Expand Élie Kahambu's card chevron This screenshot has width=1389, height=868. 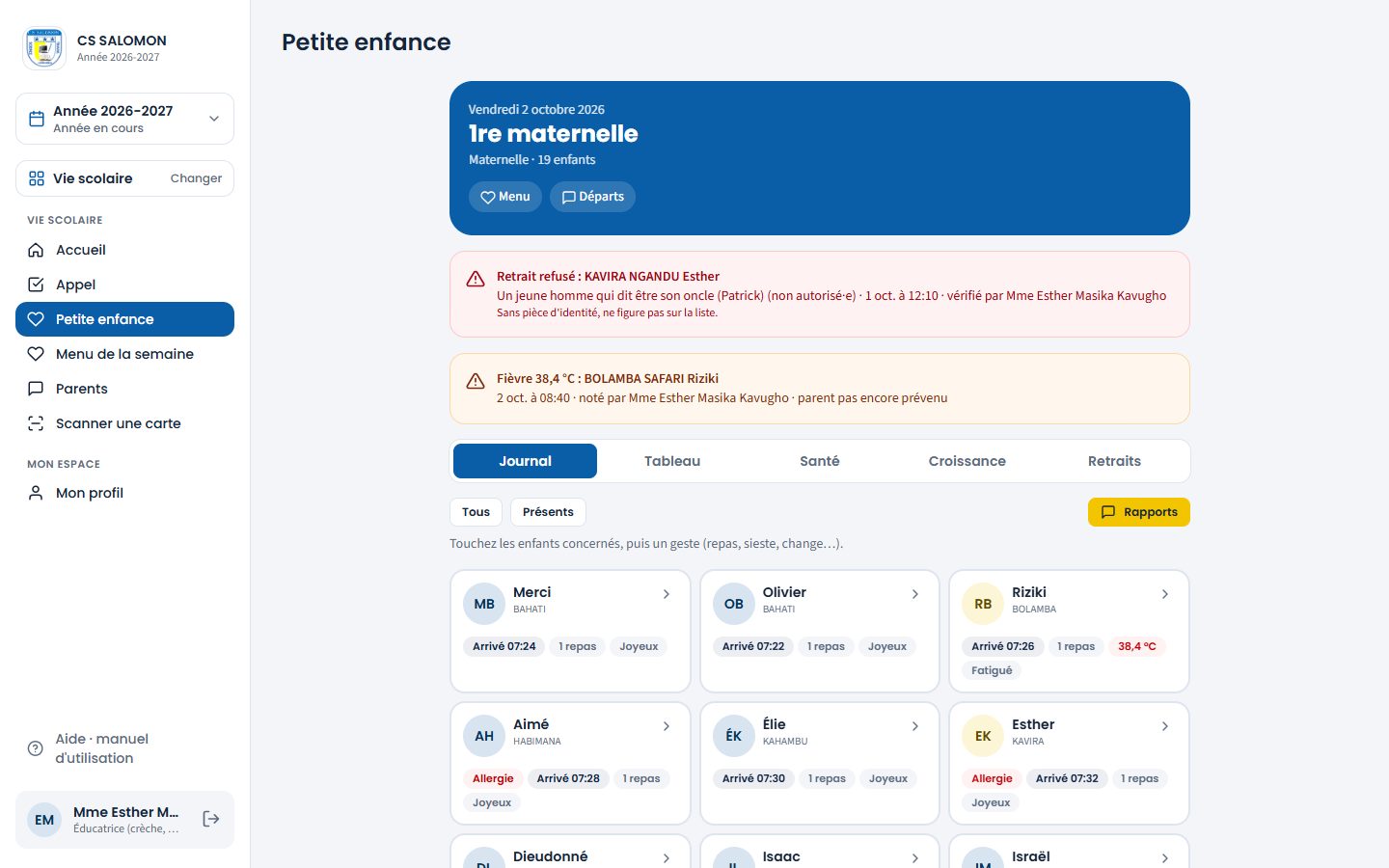(915, 726)
